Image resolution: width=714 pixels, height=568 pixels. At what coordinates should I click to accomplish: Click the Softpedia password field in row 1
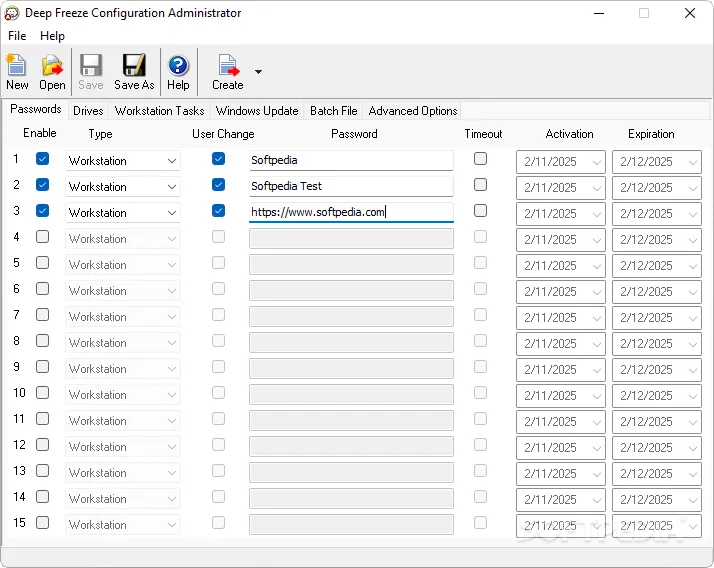click(x=351, y=160)
